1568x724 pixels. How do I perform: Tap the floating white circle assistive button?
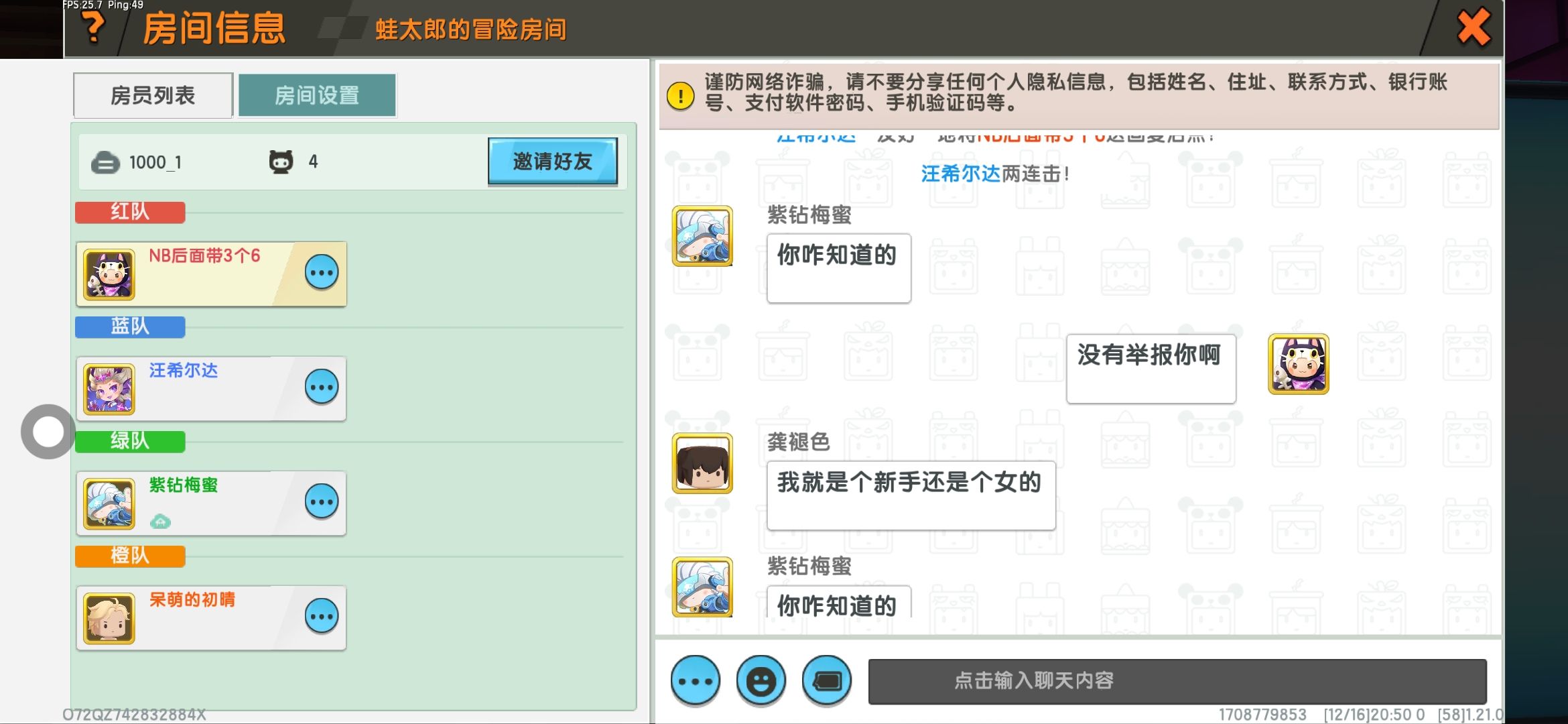tap(48, 432)
